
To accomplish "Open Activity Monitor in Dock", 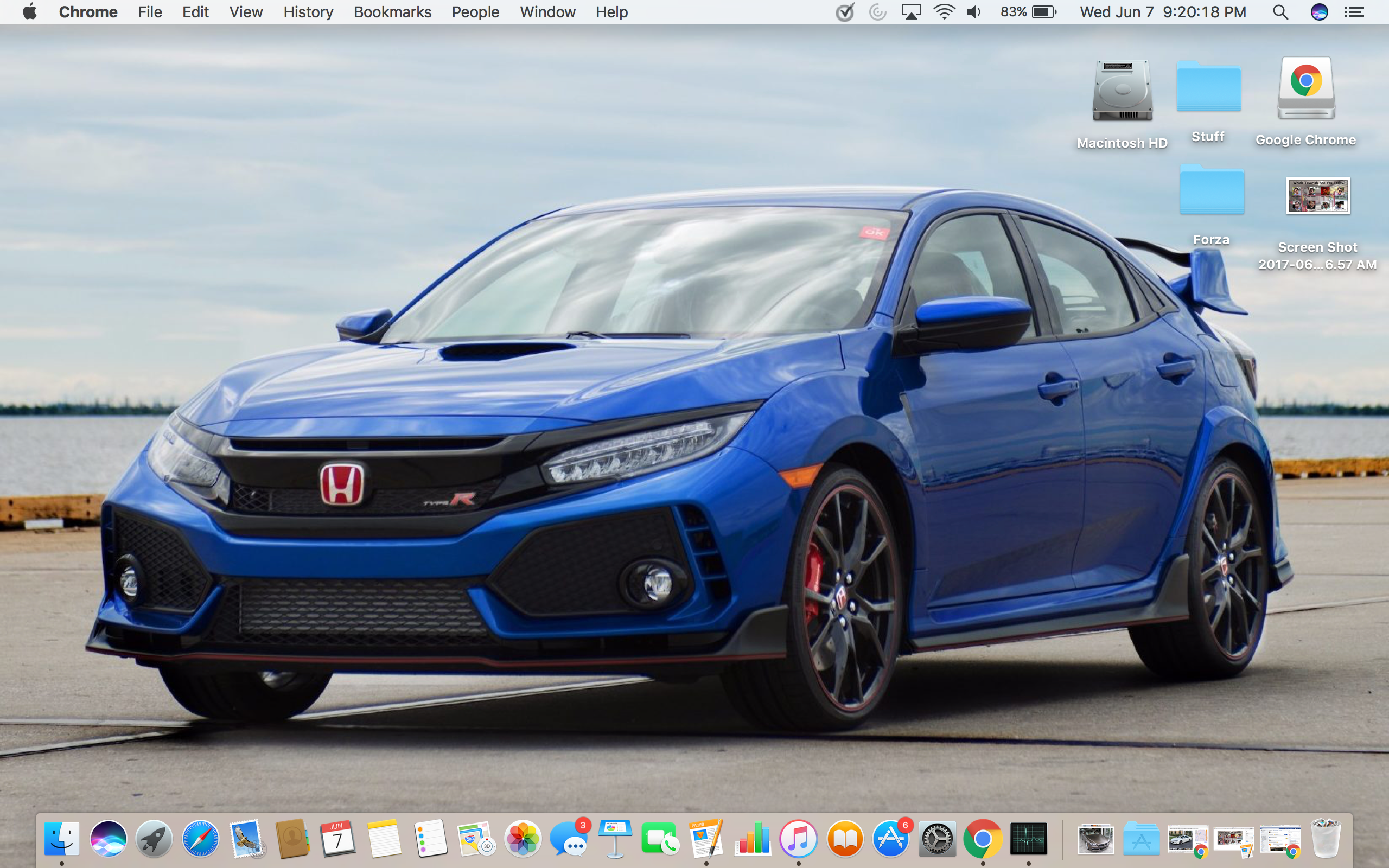I will pos(1029,839).
